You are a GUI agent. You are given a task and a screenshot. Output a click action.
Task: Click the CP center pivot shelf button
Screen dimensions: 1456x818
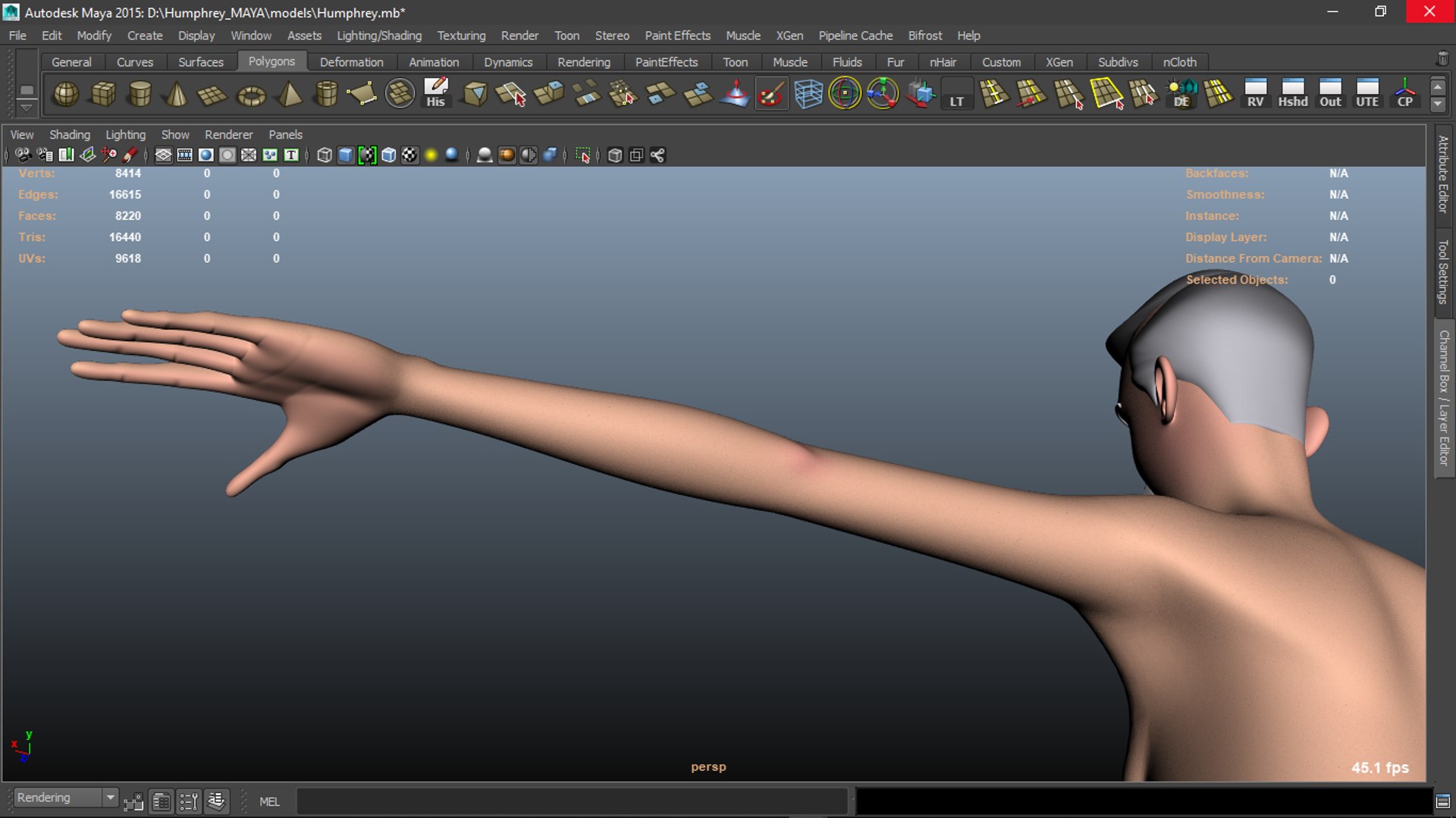tap(1404, 94)
